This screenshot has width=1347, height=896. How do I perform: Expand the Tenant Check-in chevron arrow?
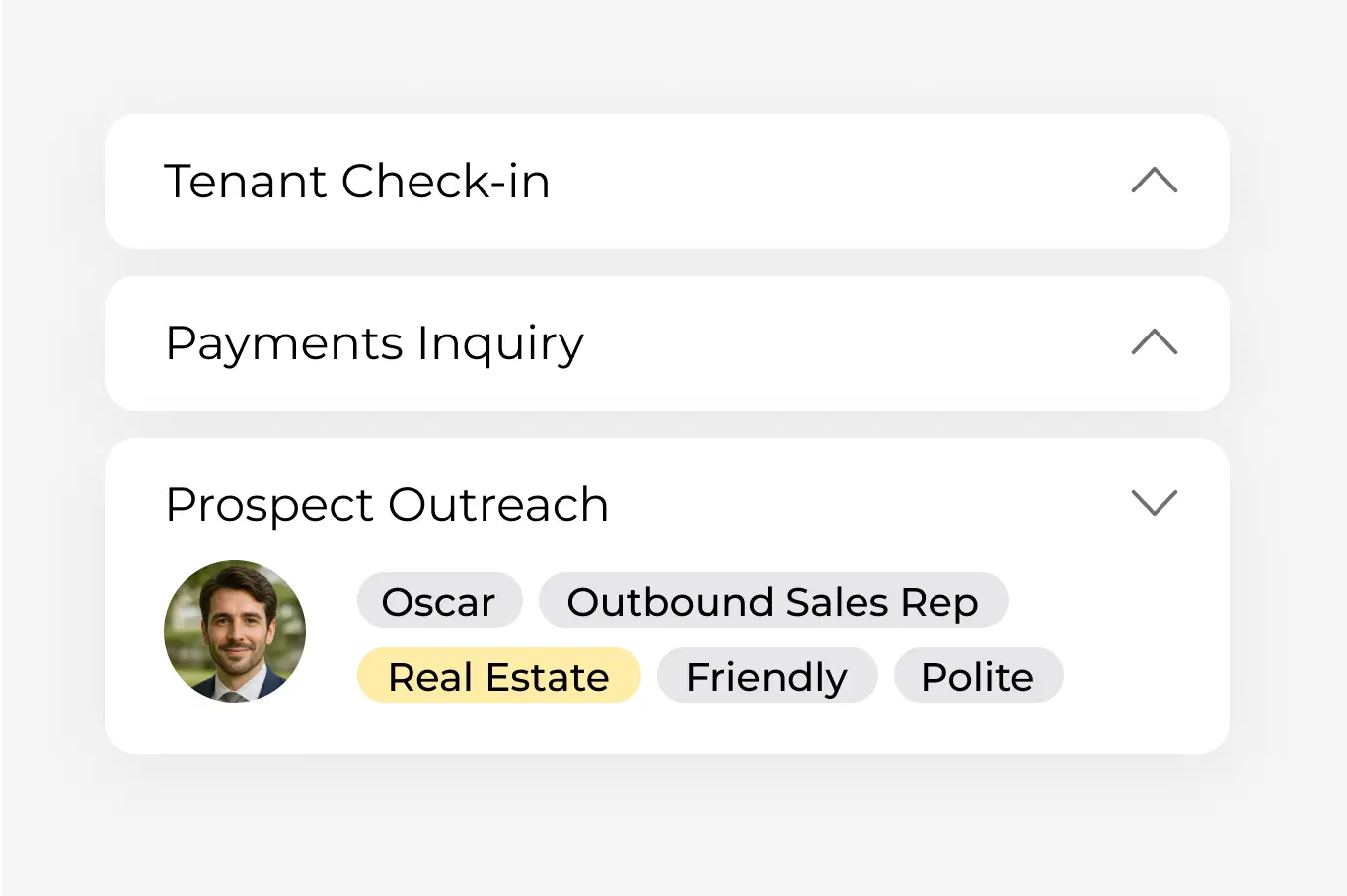(x=1154, y=181)
